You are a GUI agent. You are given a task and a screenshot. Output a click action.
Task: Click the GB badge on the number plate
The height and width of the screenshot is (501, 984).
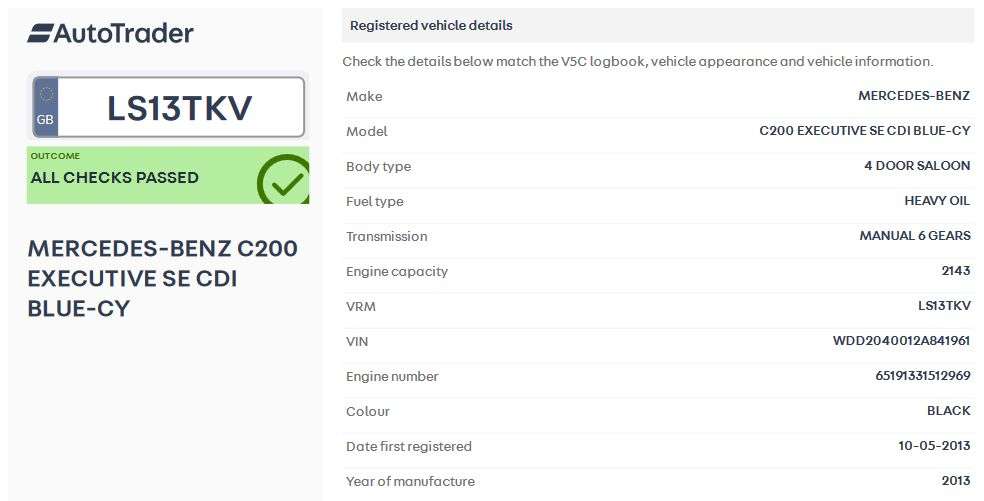click(45, 108)
